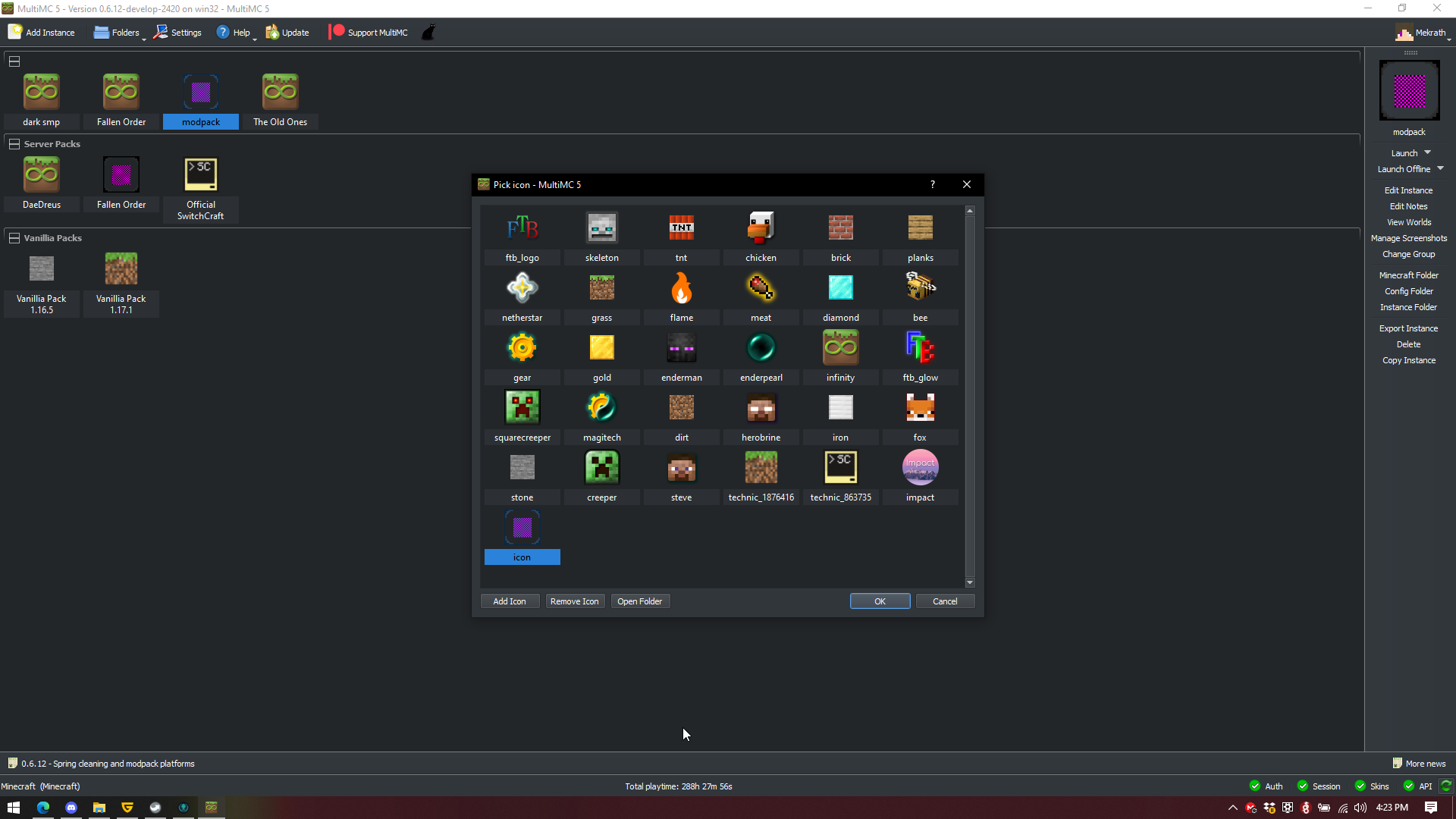This screenshot has width=1456, height=819.
Task: Choose the herobrine icon
Action: 761,407
